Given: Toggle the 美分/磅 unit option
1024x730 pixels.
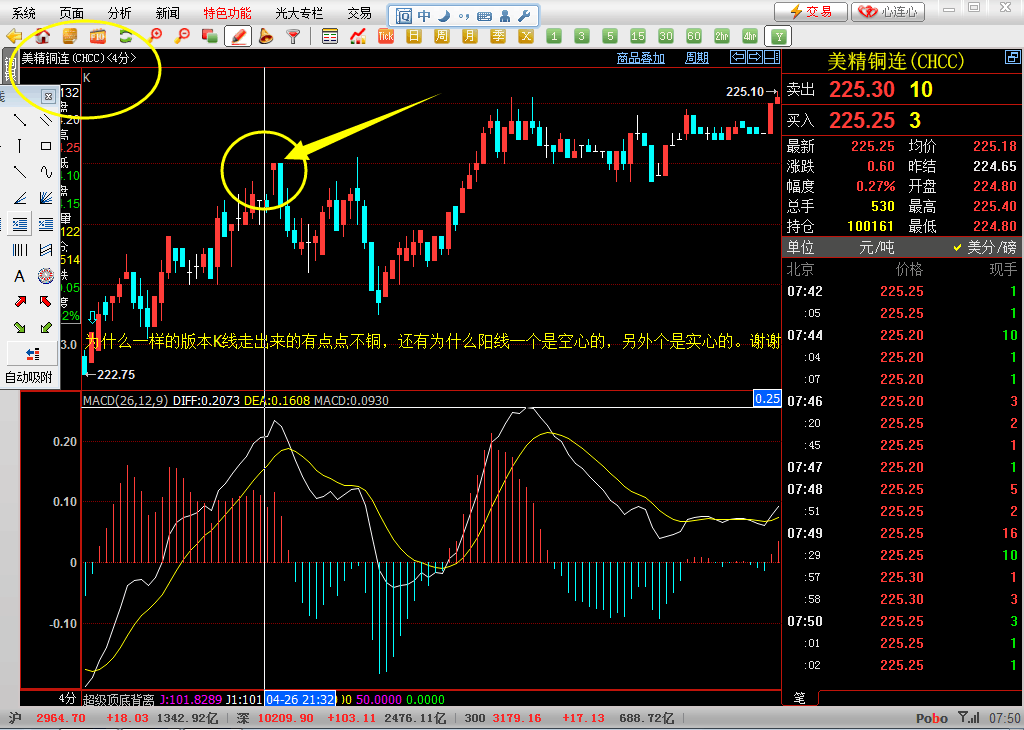Looking at the screenshot, I should click(984, 247).
